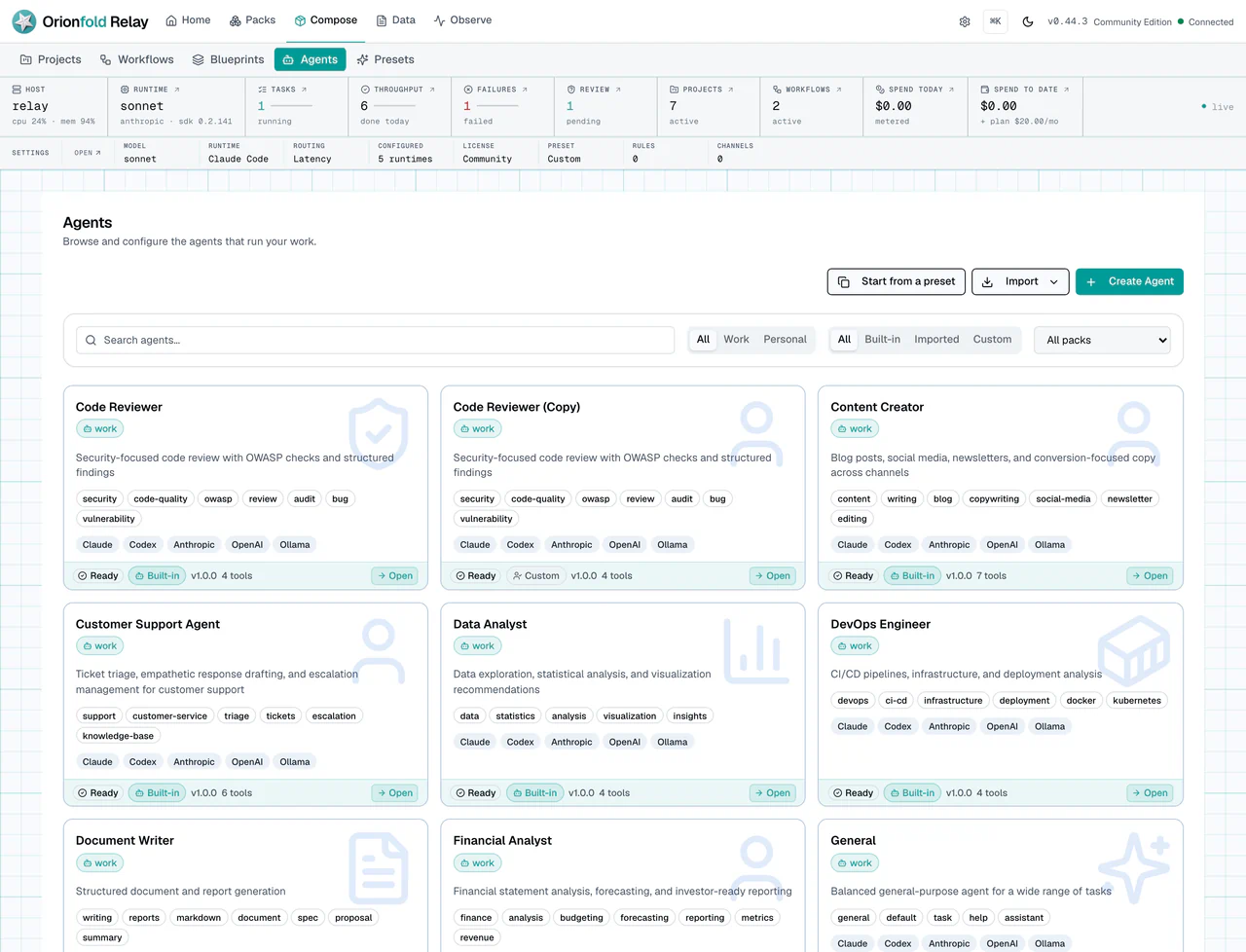Open Tasks metric external arrow

click(x=304, y=90)
